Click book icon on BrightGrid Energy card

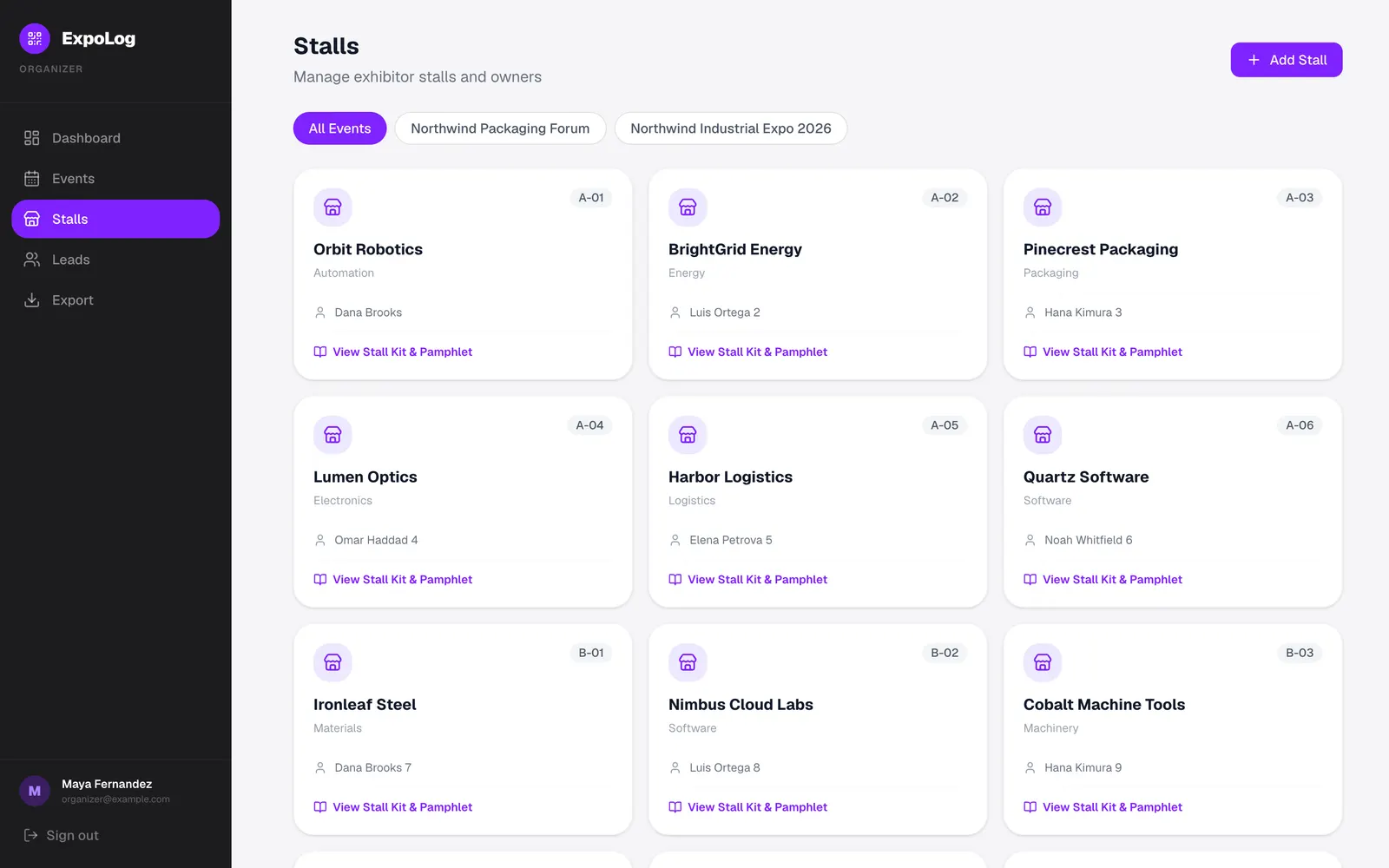click(675, 352)
